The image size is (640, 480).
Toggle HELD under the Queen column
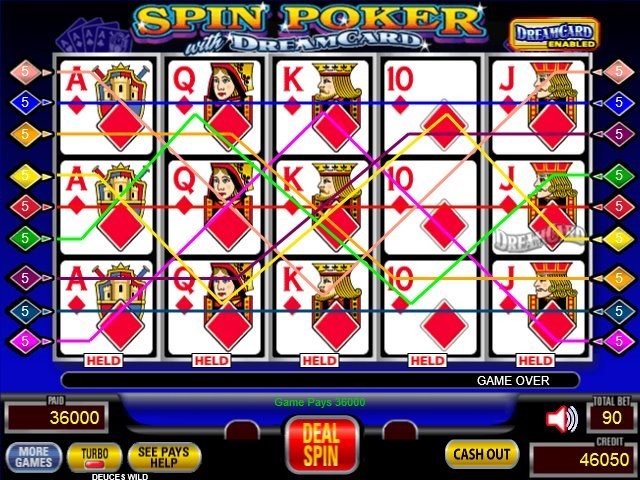tap(211, 360)
